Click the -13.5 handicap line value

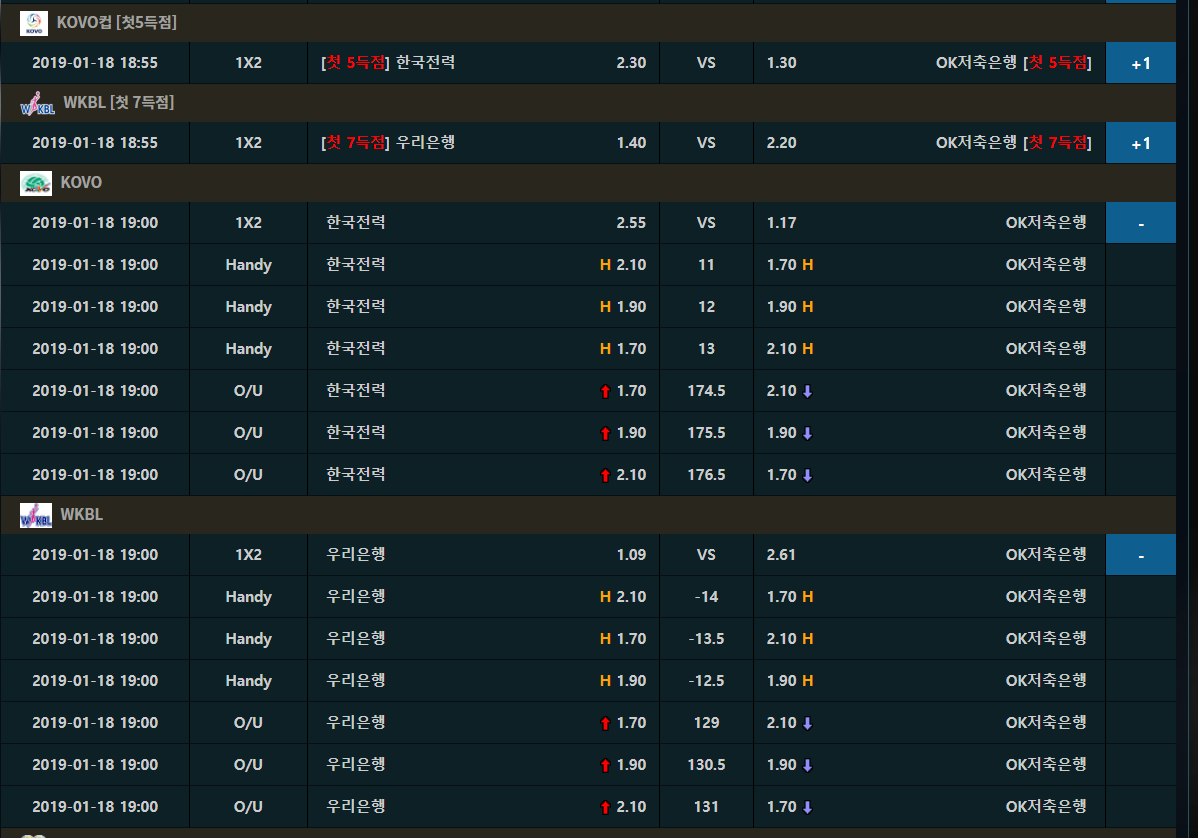coord(706,639)
